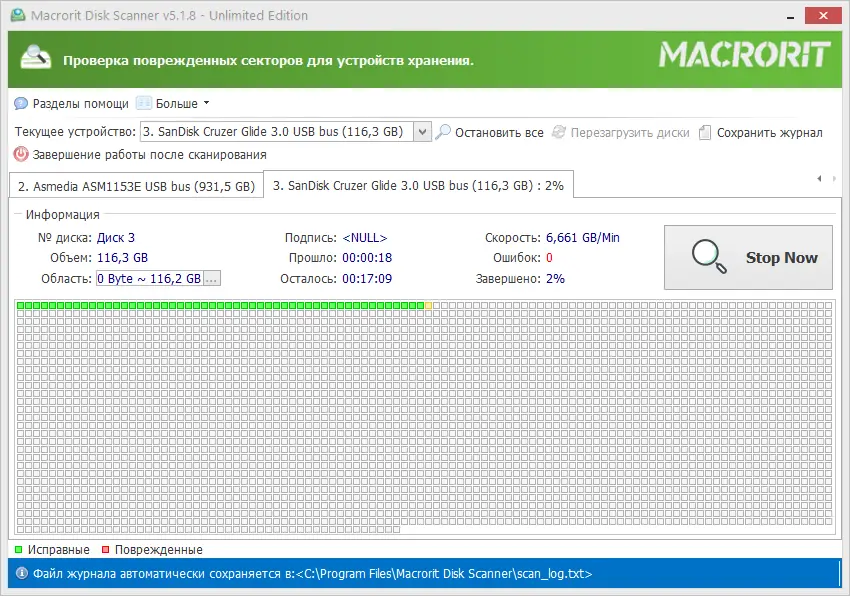The height and width of the screenshot is (596, 850).
Task: Click the red Поврежденные legend square
Action: point(105,549)
